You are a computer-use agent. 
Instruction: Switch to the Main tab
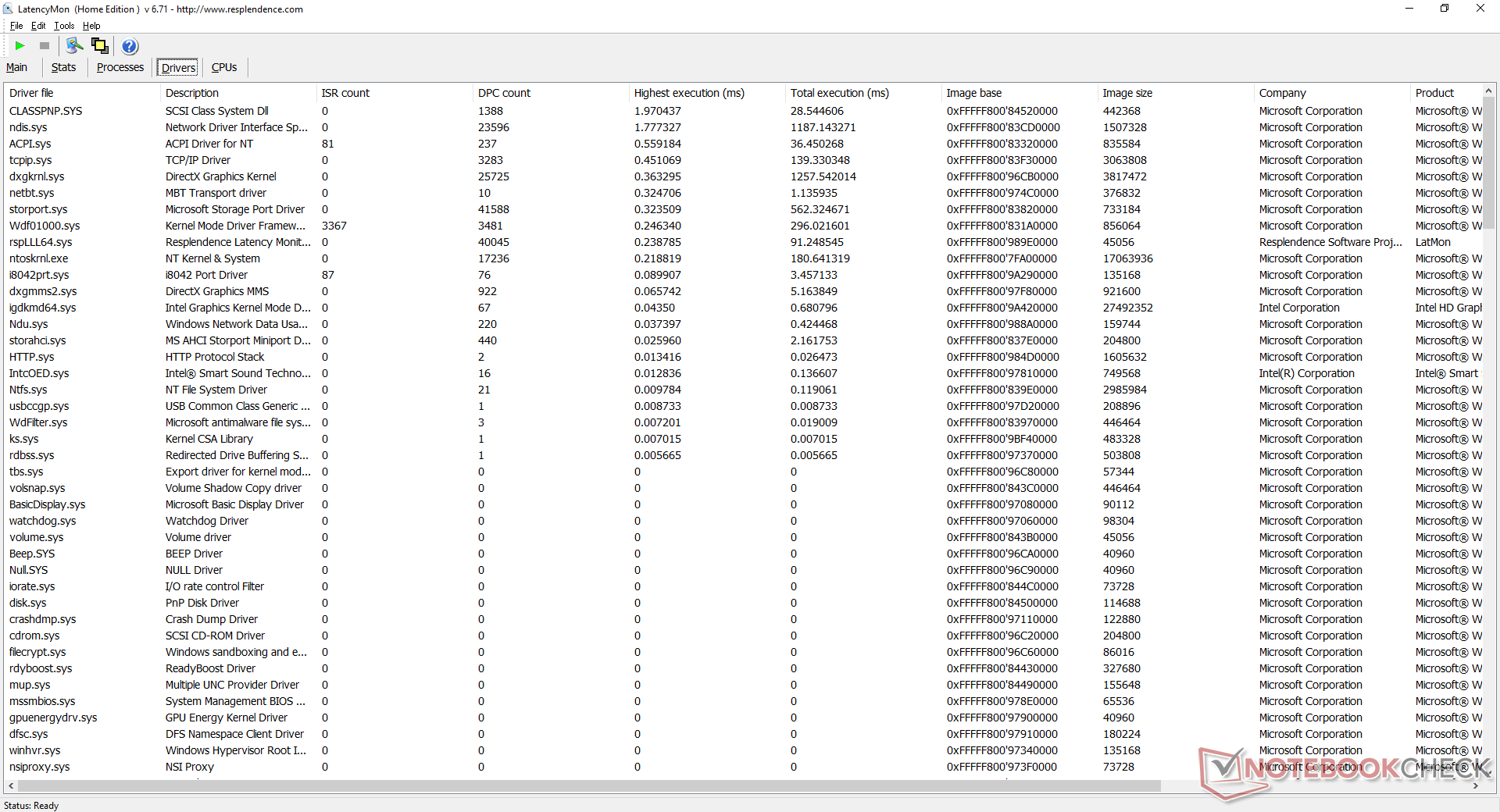pos(17,67)
